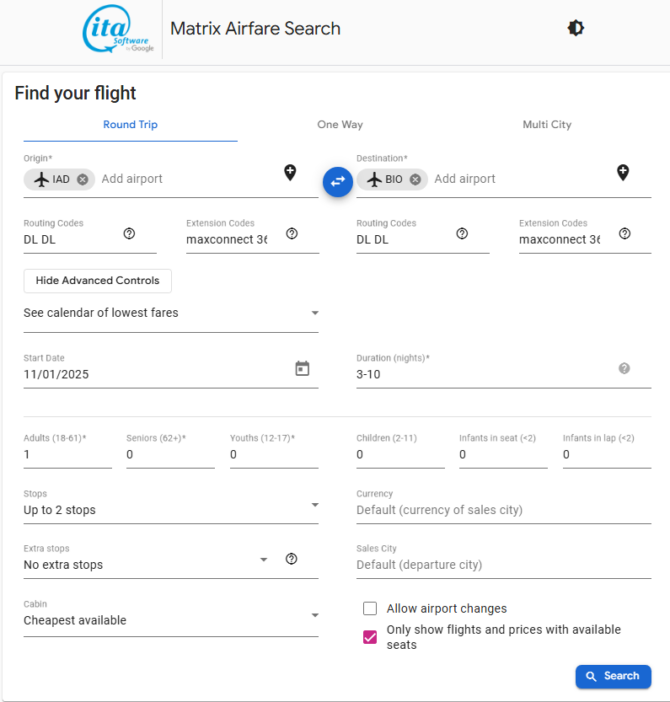Remove the IAD airport chip
The height and width of the screenshot is (702, 670).
click(82, 179)
